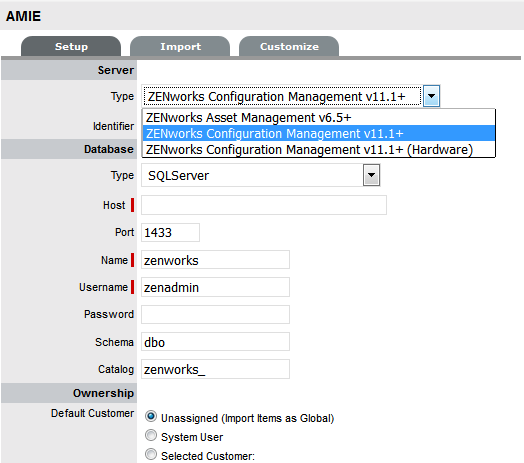Focus the Catalog field

click(x=215, y=369)
